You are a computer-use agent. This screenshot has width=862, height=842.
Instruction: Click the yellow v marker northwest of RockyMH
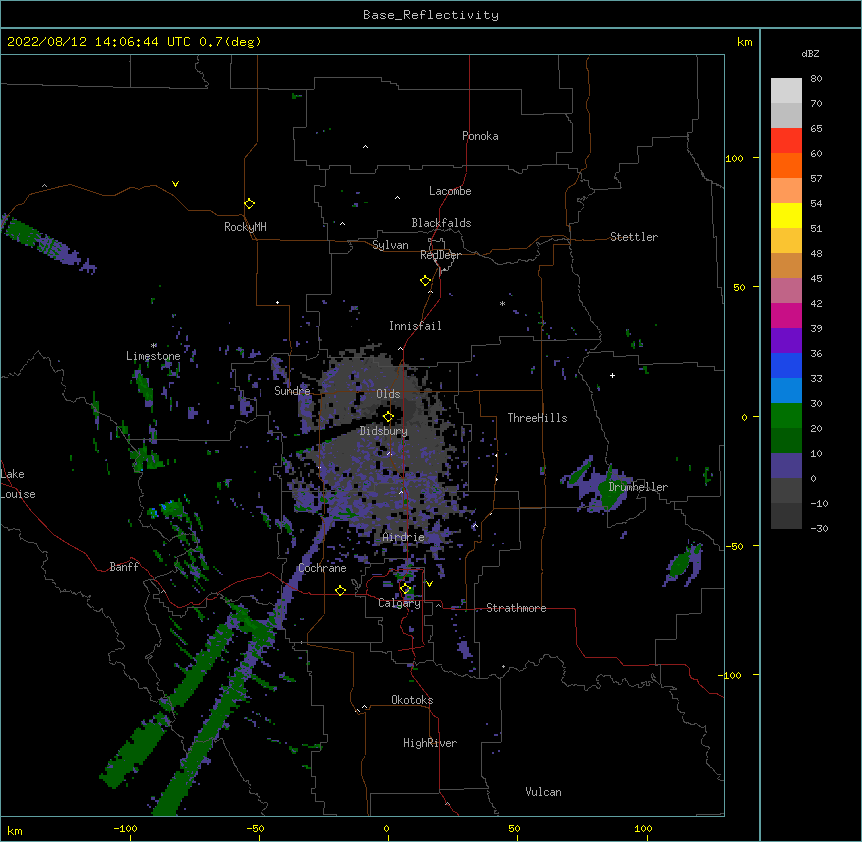175,184
